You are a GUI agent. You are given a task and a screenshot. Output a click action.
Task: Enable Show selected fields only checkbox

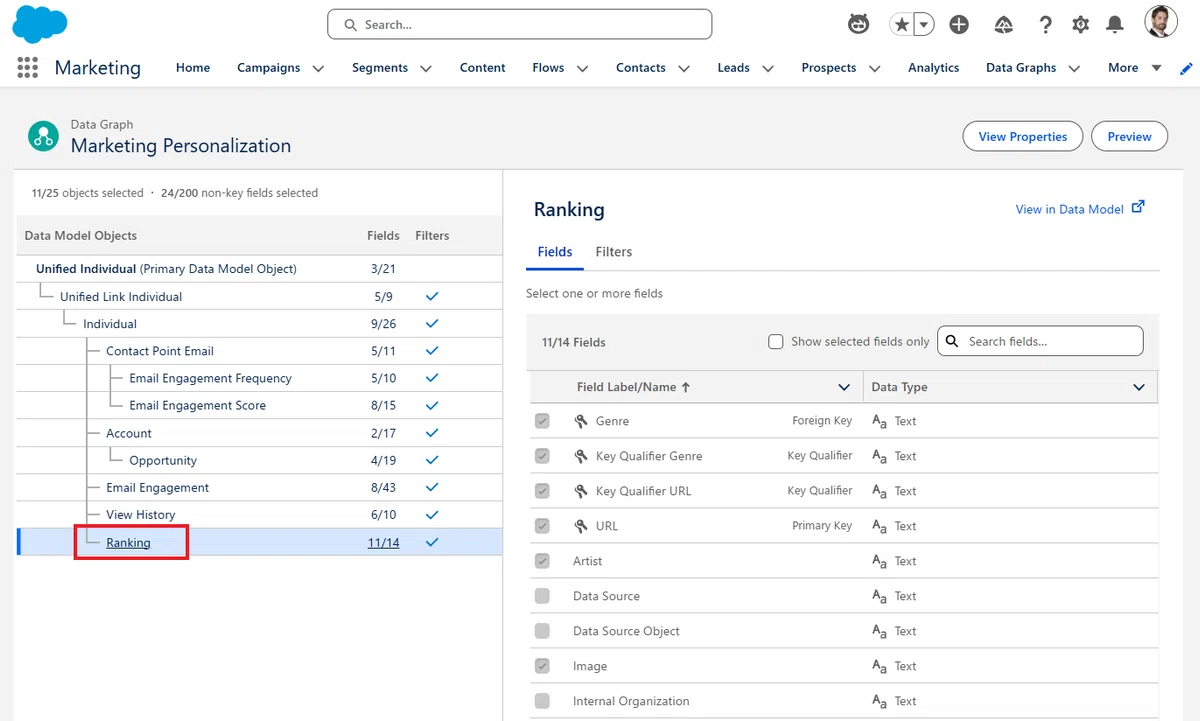[775, 341]
